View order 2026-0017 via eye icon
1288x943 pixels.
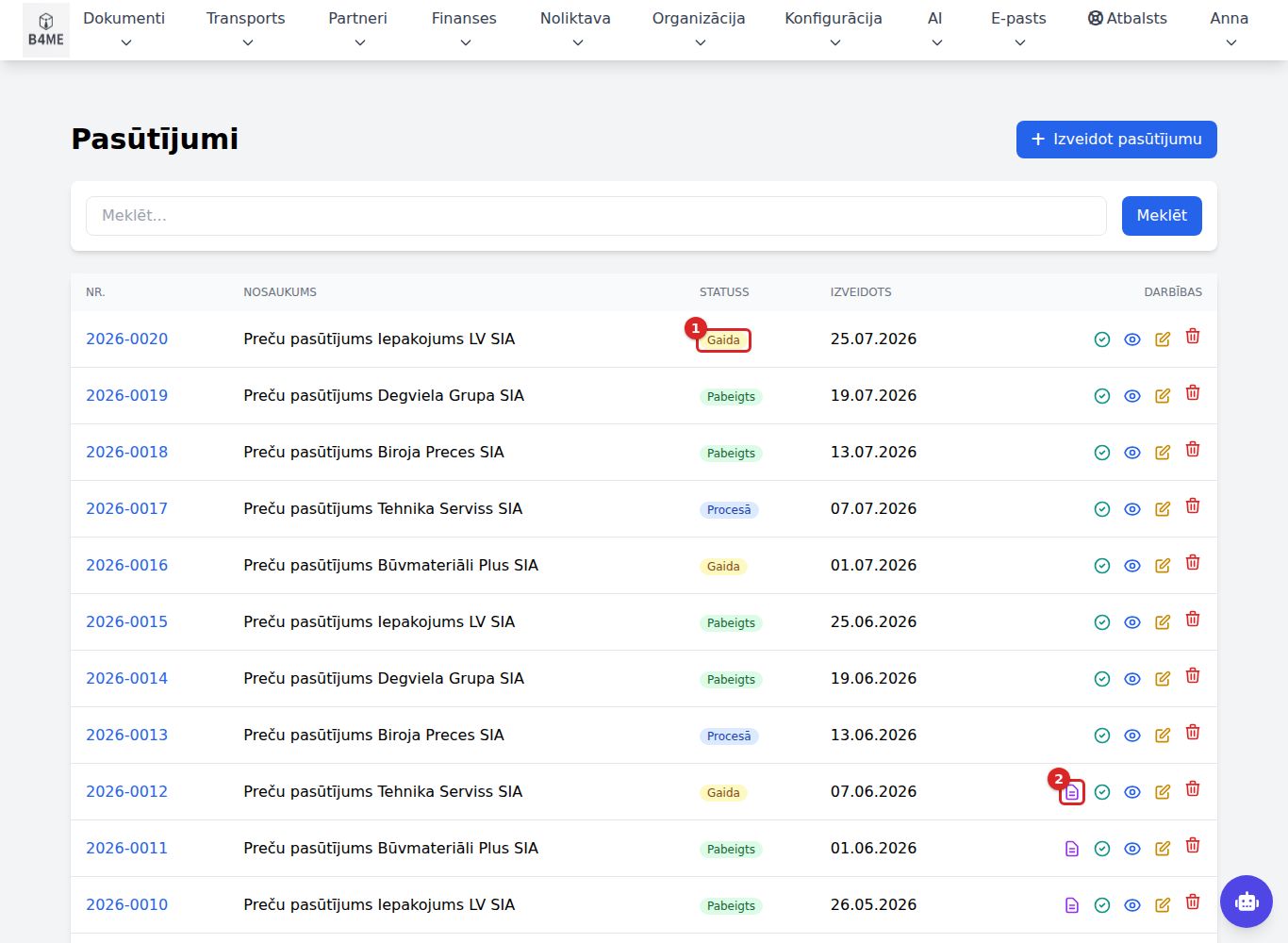[x=1132, y=509]
